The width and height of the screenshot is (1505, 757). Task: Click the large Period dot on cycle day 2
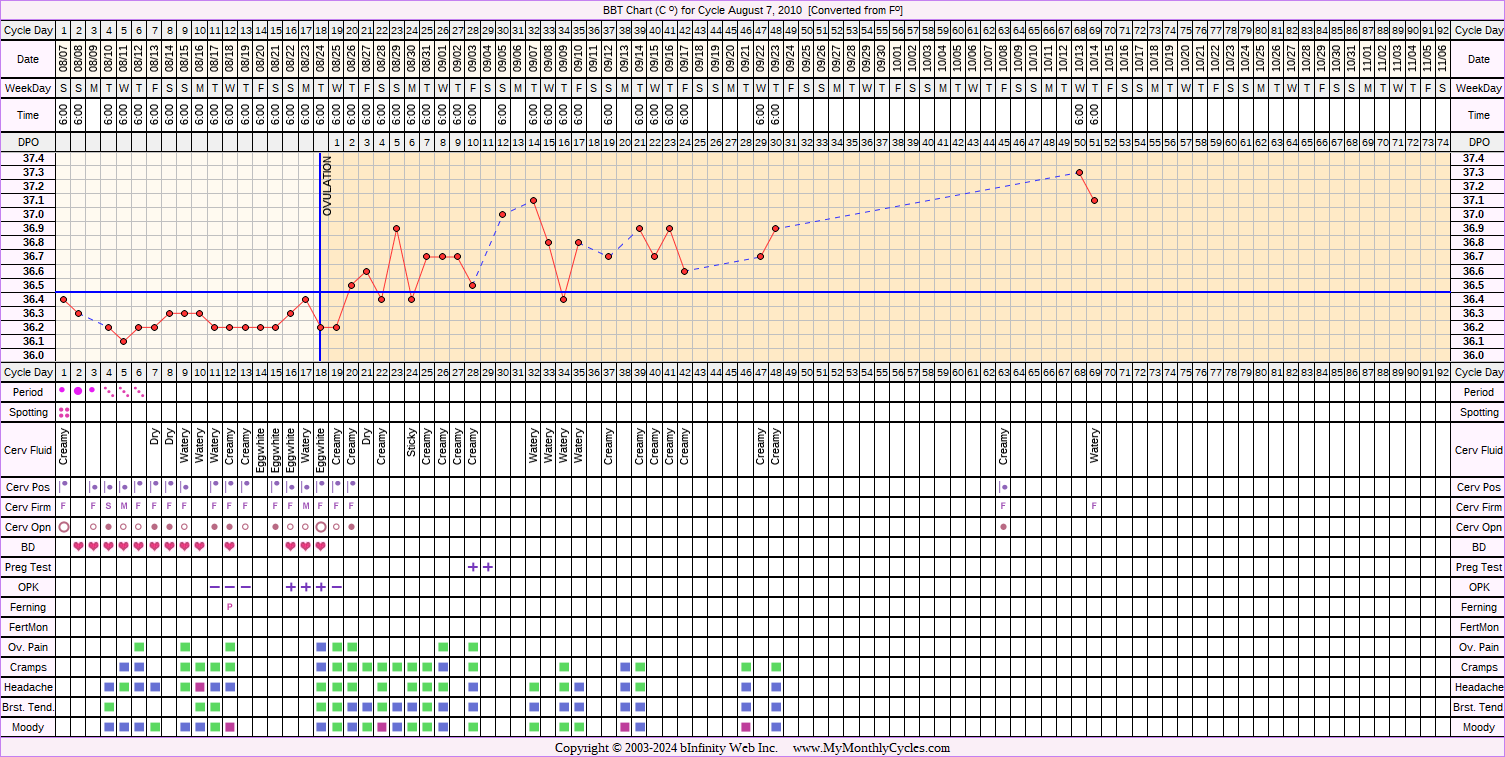[x=78, y=391]
